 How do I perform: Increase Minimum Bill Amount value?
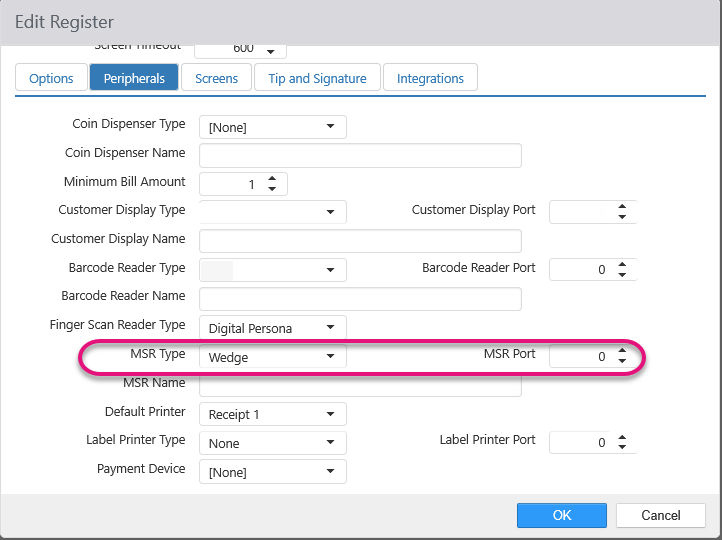pos(272,178)
